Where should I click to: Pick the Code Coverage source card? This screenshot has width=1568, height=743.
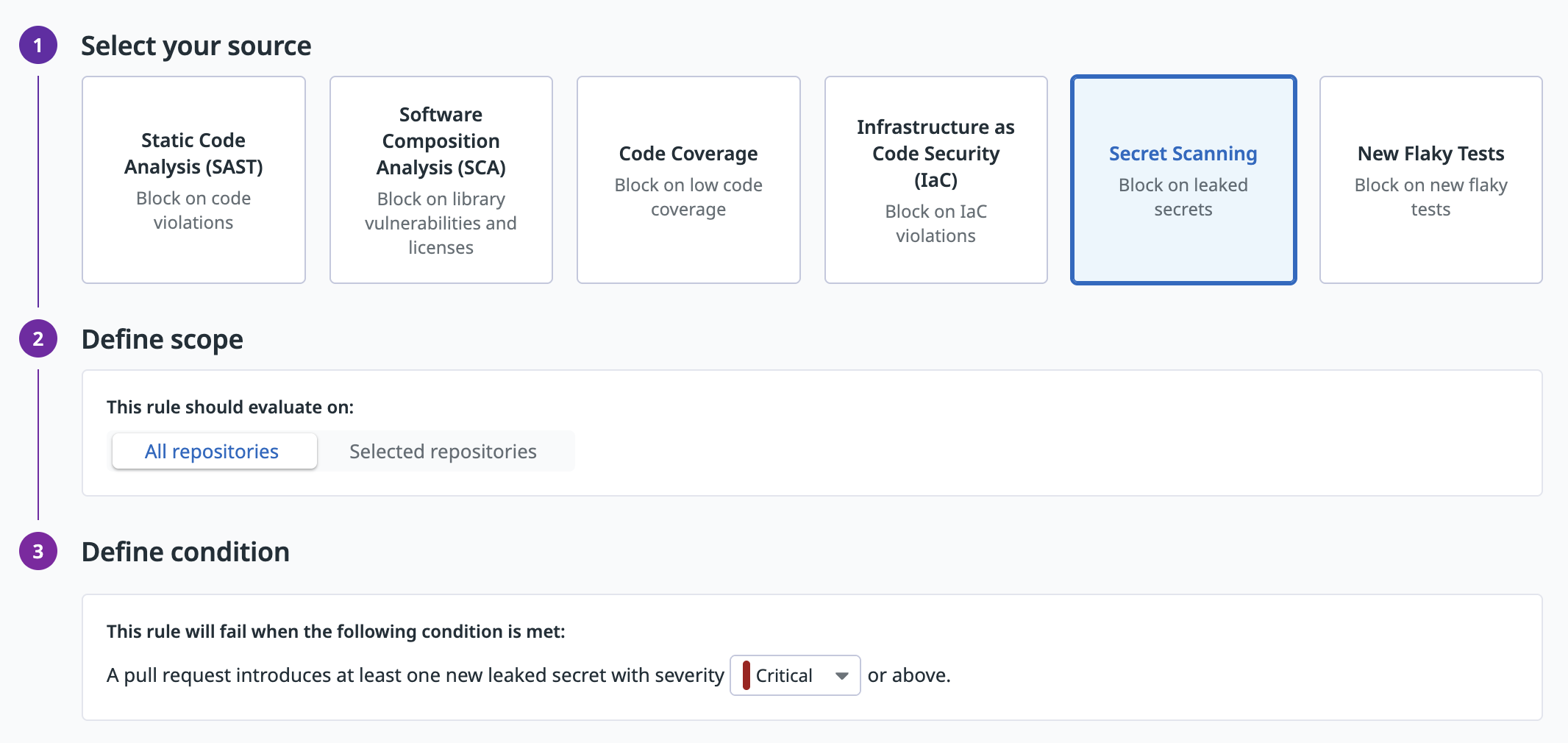688,180
